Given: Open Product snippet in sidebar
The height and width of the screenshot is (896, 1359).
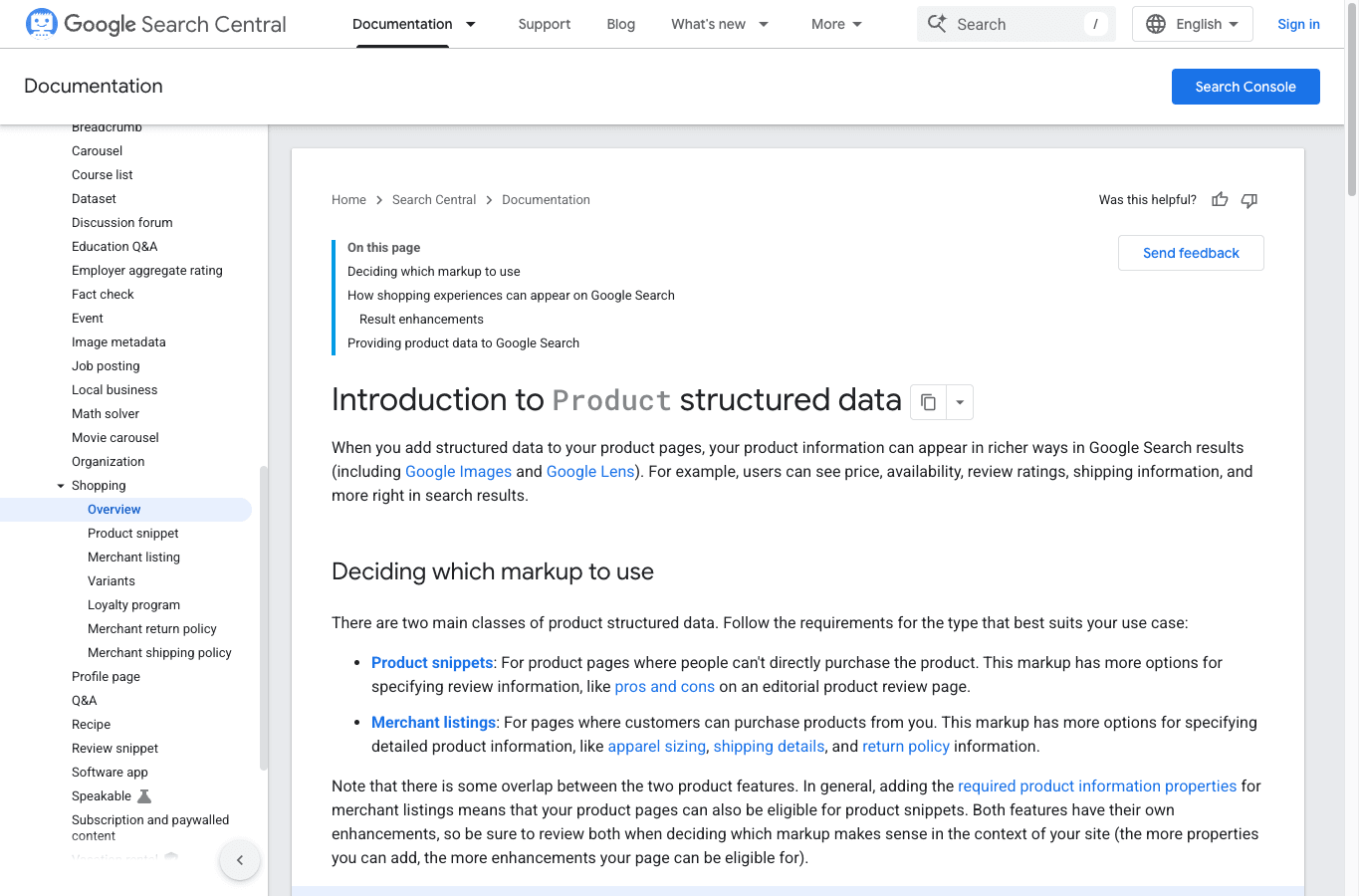Looking at the screenshot, I should 133,534.
